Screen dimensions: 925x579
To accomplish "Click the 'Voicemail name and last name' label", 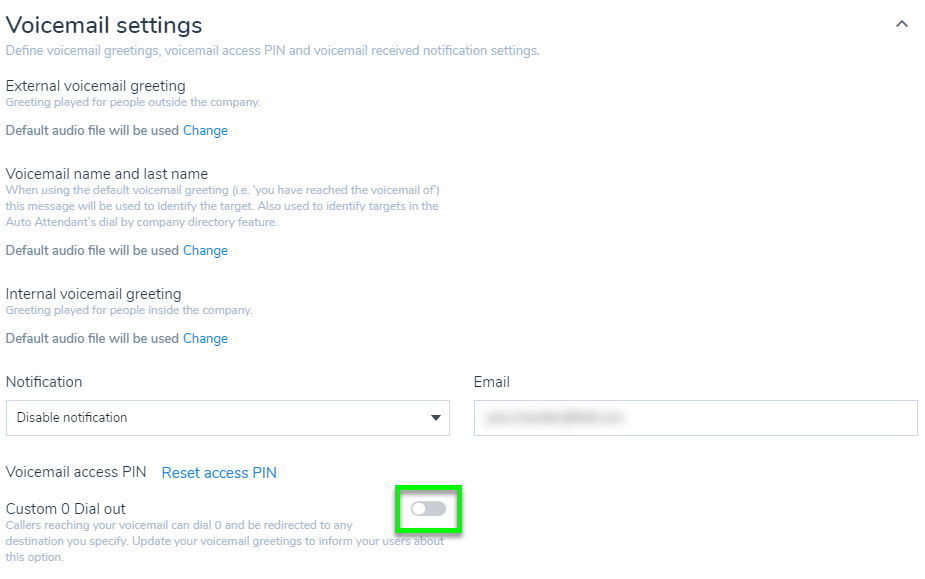I will pyautogui.click(x=107, y=174).
